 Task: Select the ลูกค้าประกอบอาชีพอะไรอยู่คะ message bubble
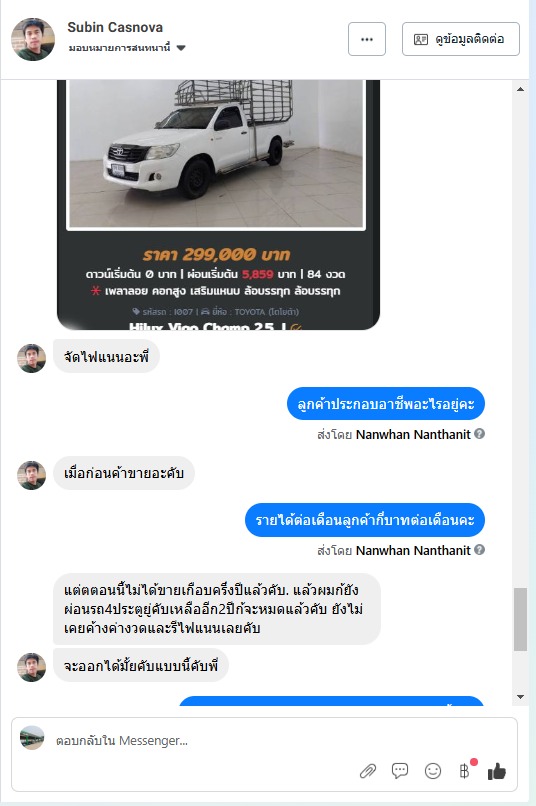(385, 404)
